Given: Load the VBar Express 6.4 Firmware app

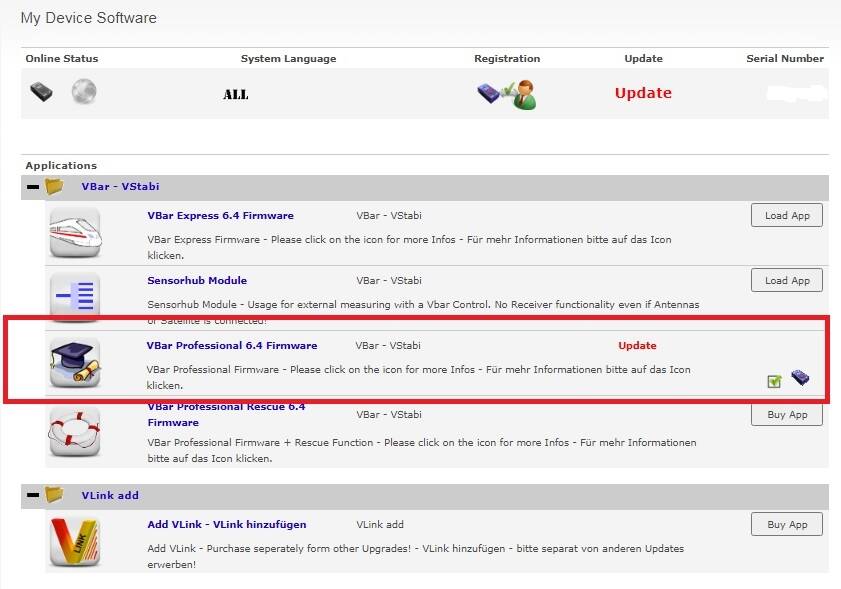Looking at the screenshot, I should (x=787, y=215).
